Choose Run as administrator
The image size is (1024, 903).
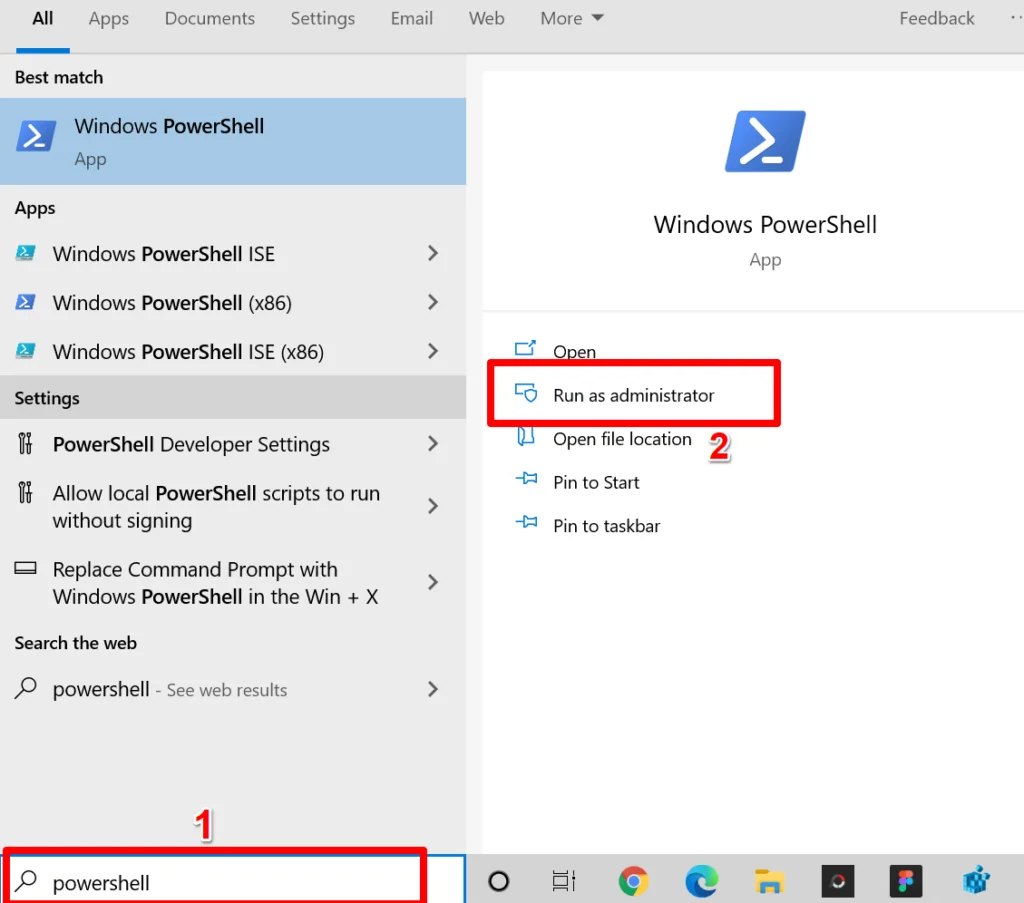pos(633,395)
